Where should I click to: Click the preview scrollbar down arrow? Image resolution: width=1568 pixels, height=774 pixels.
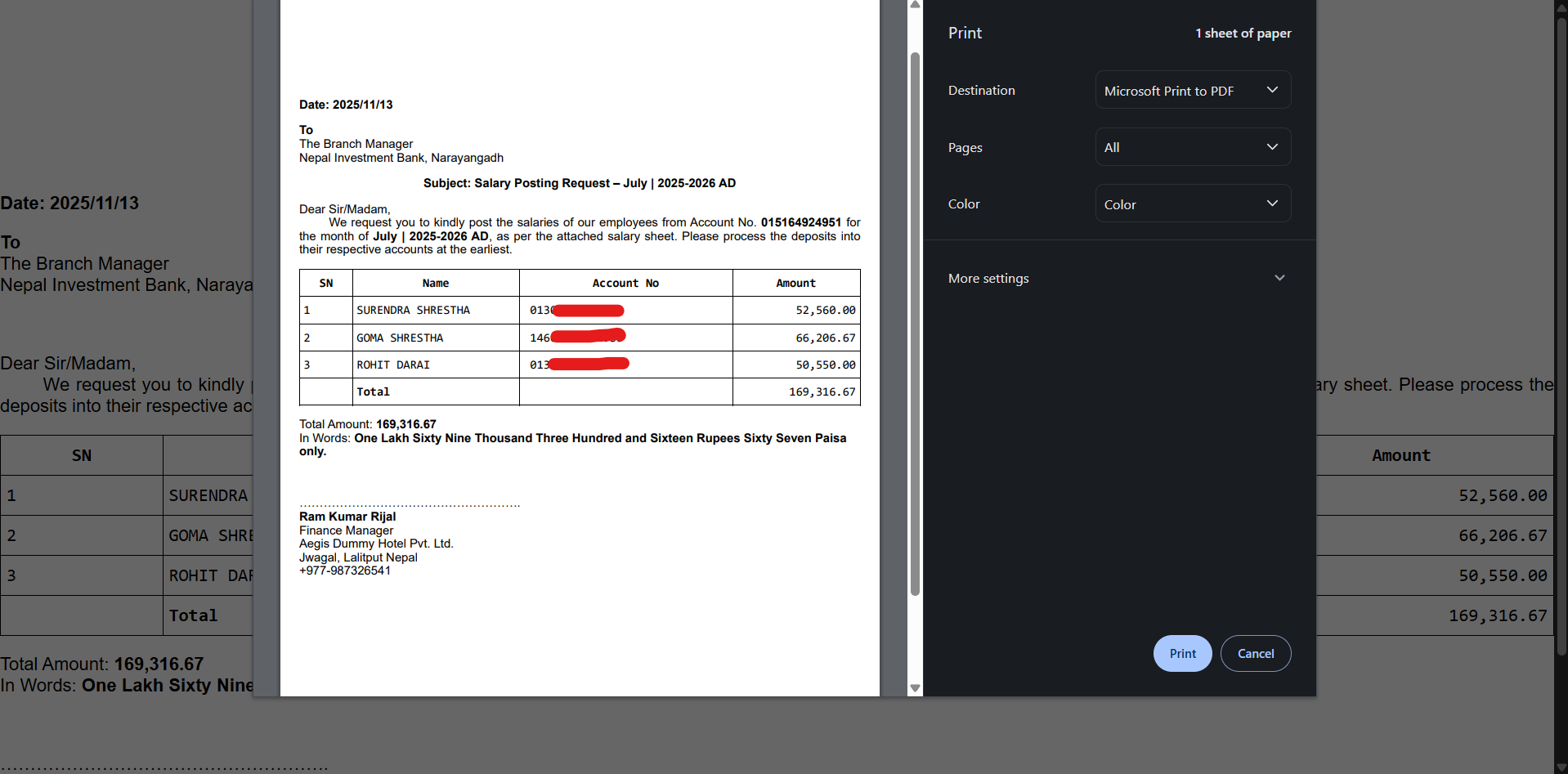tap(916, 688)
